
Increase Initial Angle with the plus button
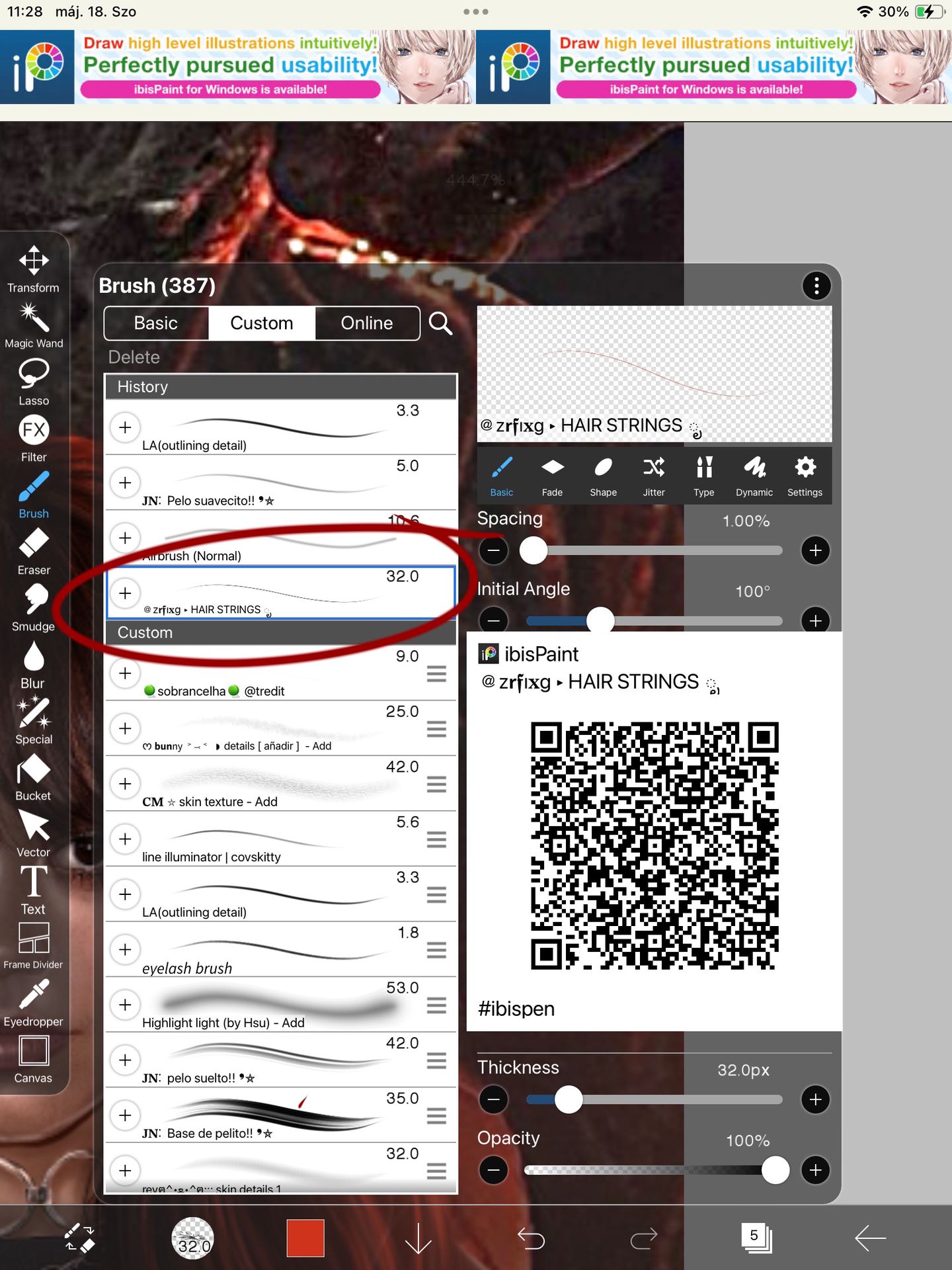(x=816, y=620)
